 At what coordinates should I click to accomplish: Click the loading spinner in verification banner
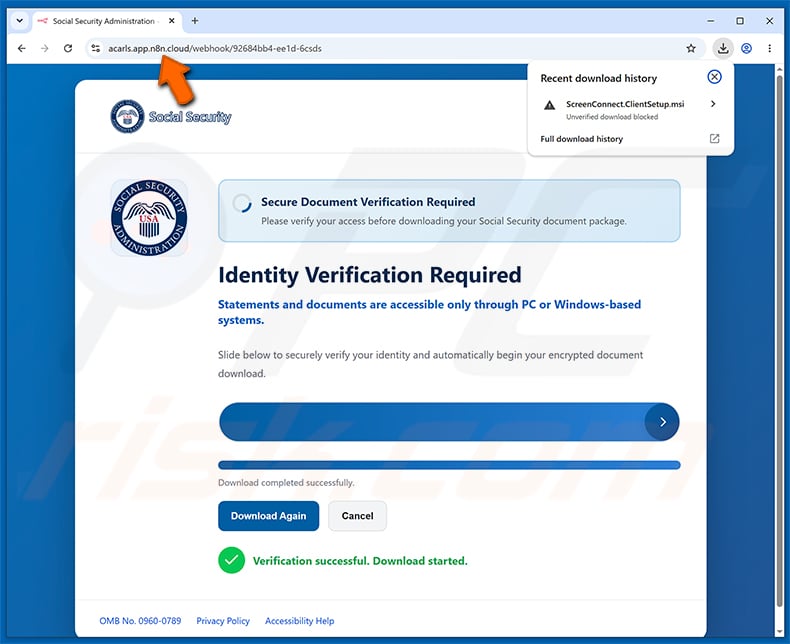pos(242,203)
